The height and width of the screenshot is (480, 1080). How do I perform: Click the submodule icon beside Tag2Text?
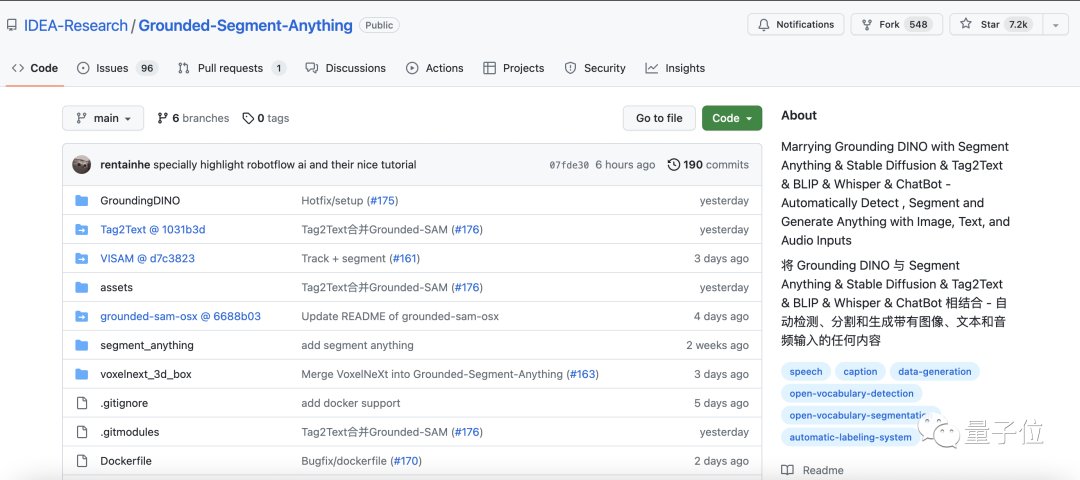pyautogui.click(x=82, y=230)
